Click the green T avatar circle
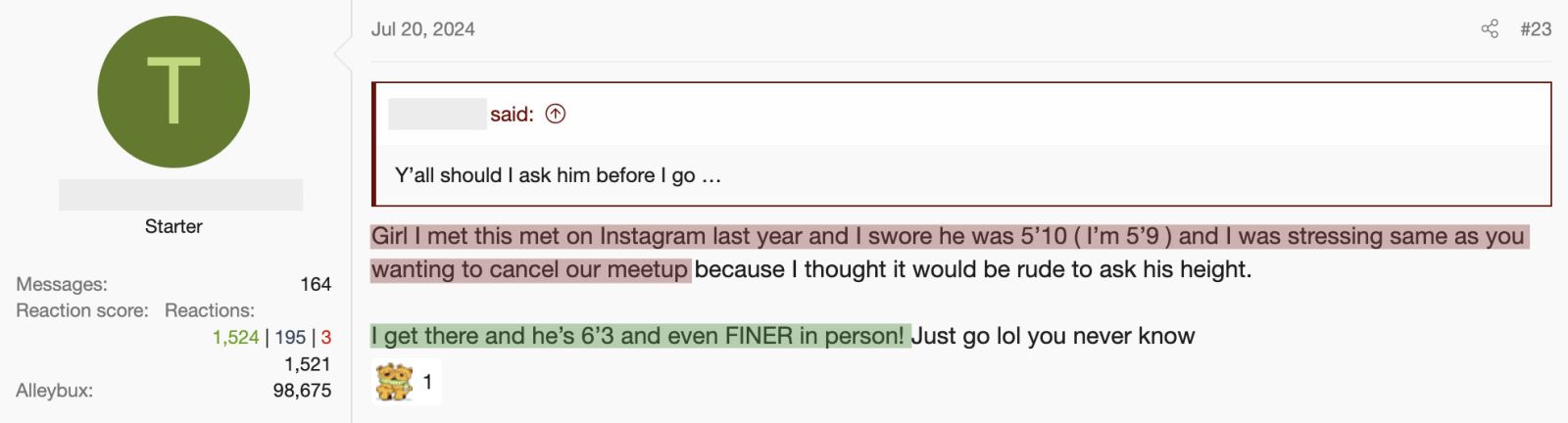 (173, 92)
